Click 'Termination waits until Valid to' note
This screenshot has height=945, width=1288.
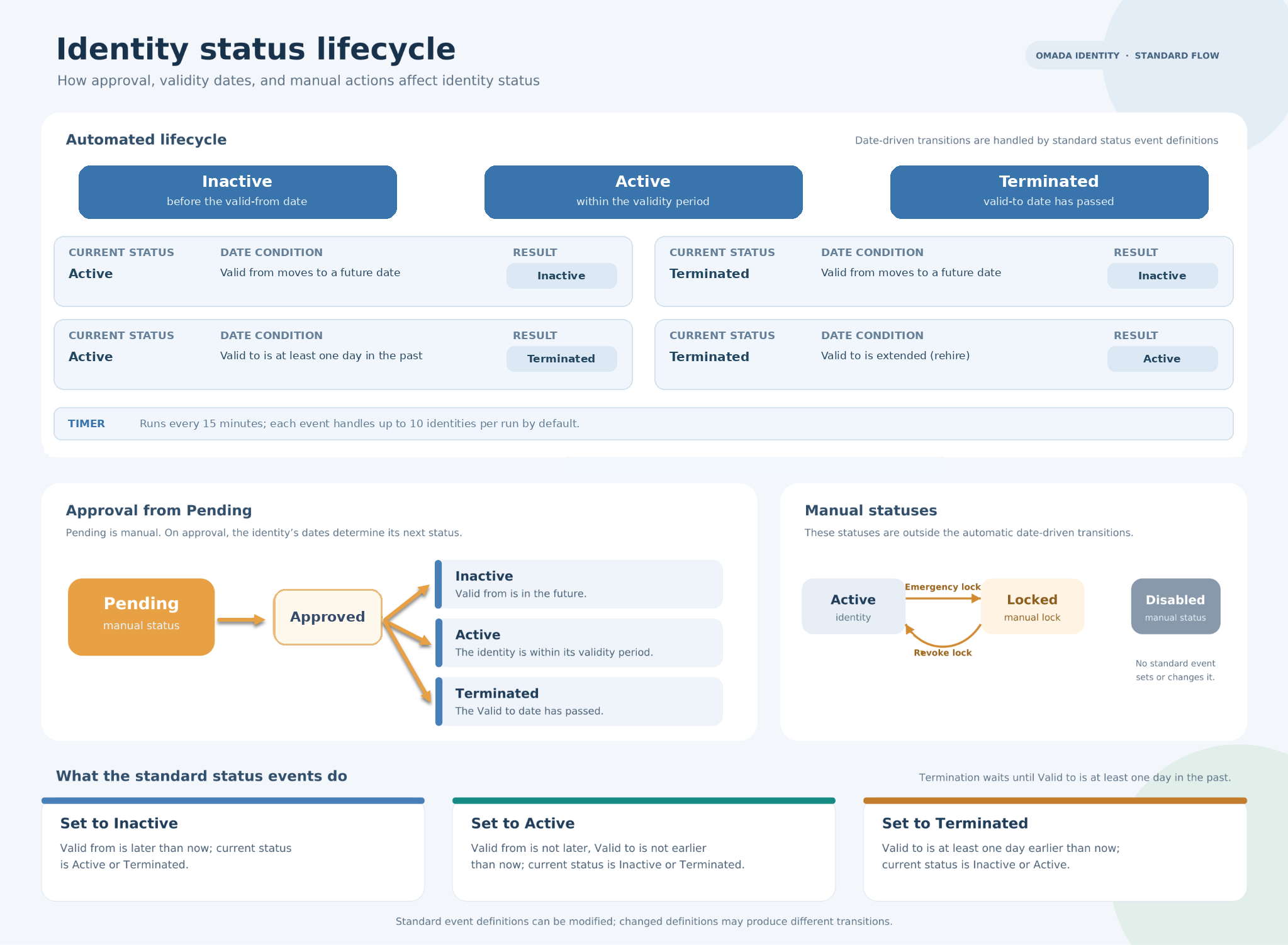(1075, 778)
